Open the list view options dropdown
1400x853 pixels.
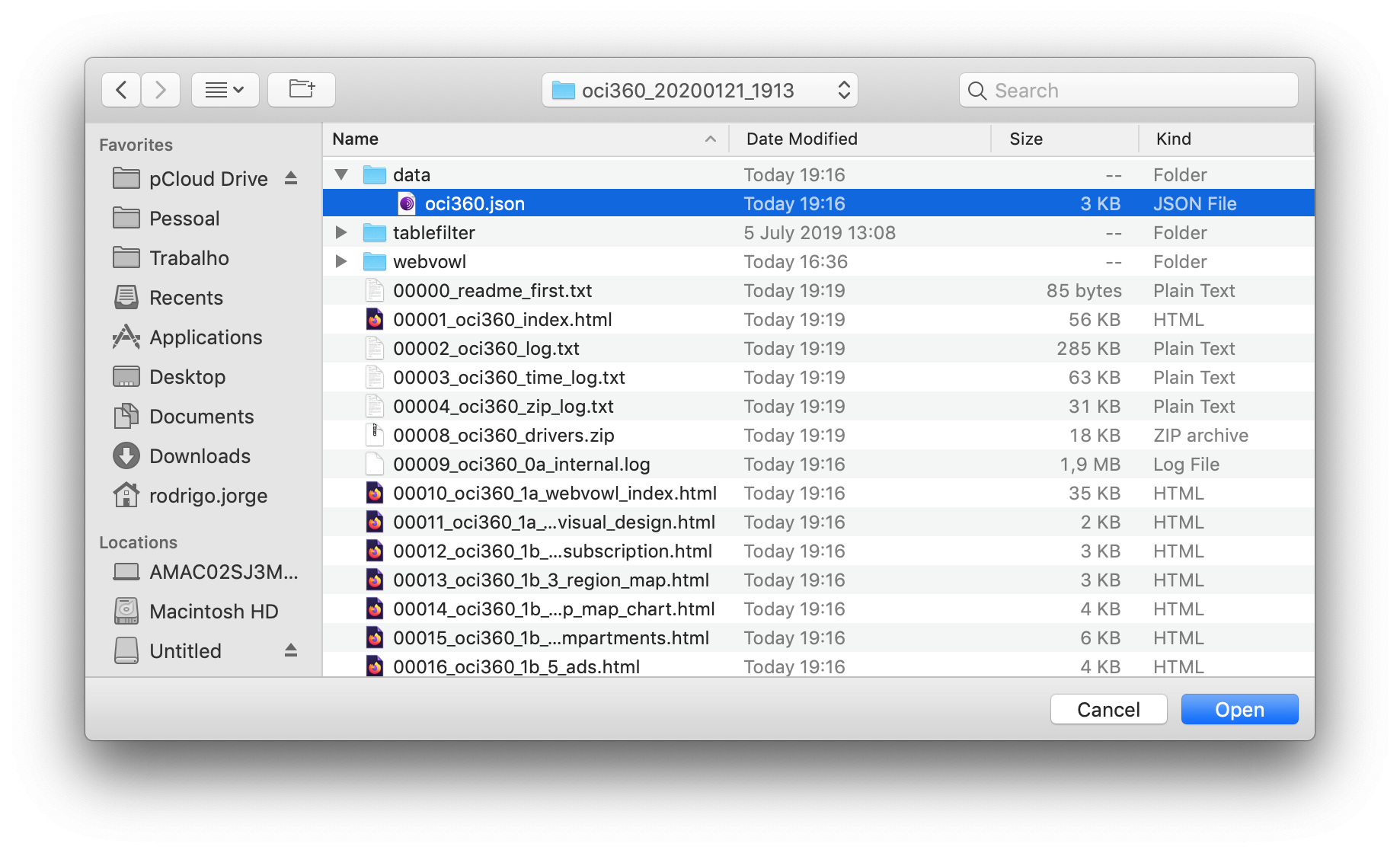tap(225, 90)
